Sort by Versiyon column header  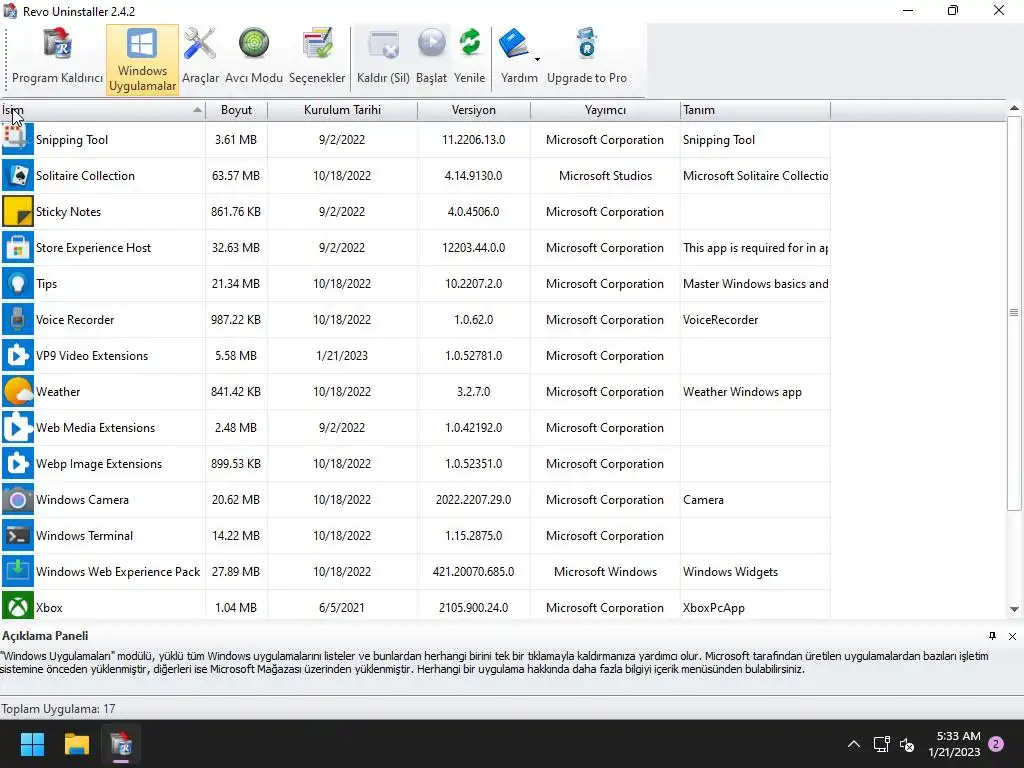pos(473,110)
